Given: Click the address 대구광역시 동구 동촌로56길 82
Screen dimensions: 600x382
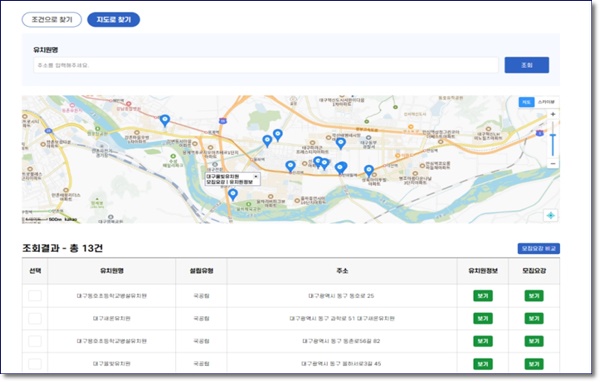Looking at the screenshot, I should pyautogui.click(x=341, y=341).
